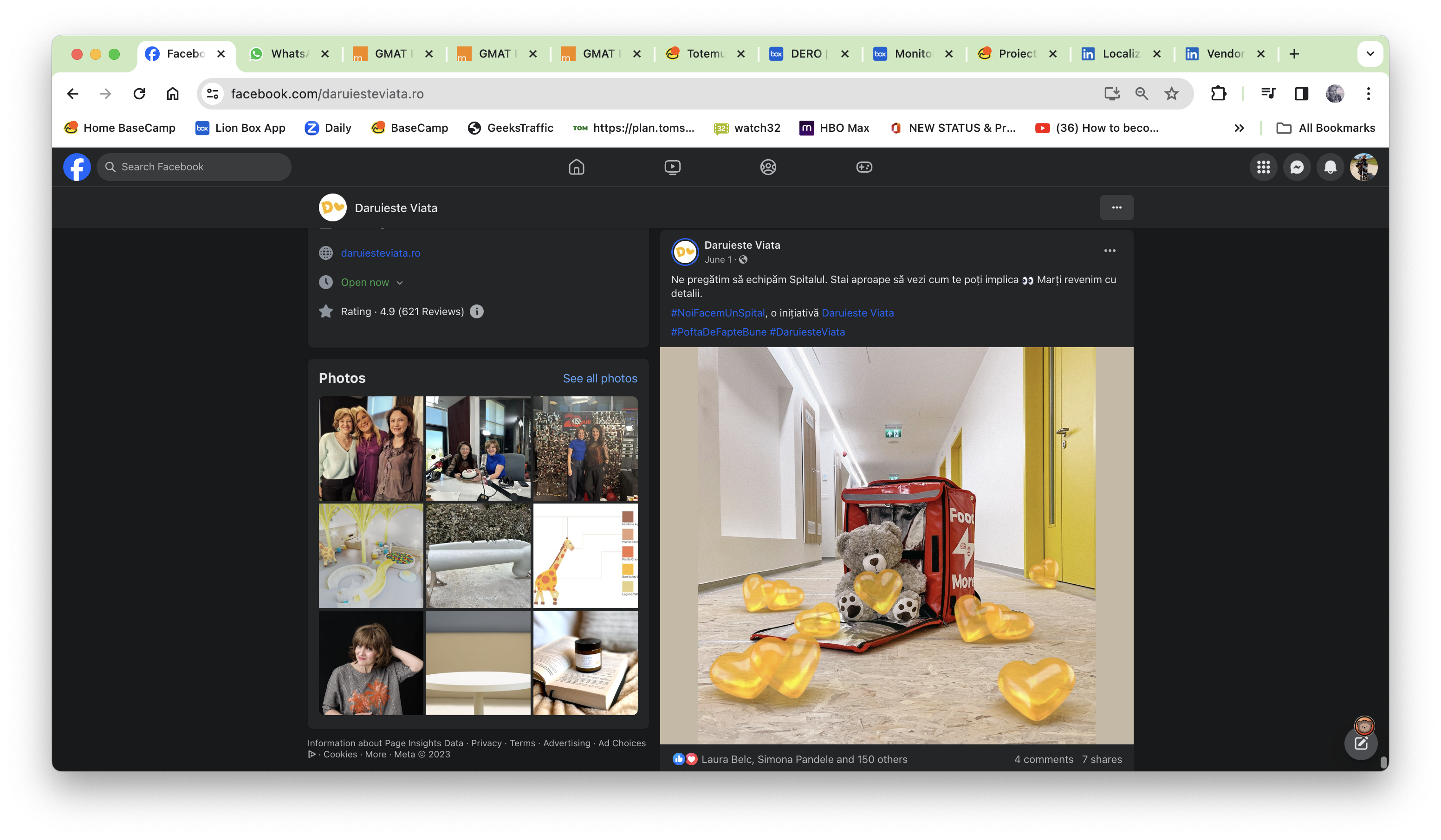Click the rating info icon beside Reviews
Image resolution: width=1441 pixels, height=840 pixels.
pos(476,312)
